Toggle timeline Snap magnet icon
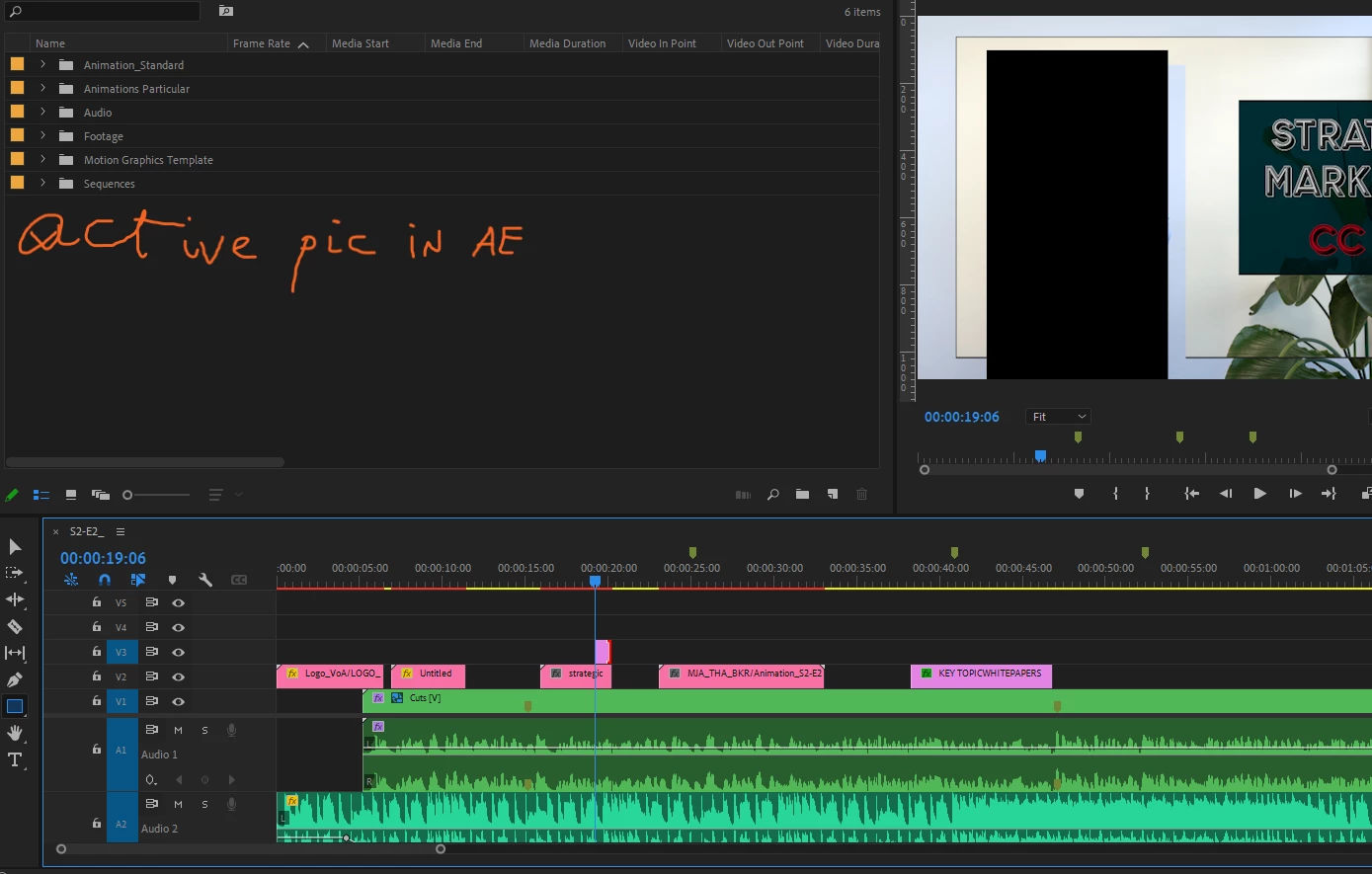 click(105, 580)
